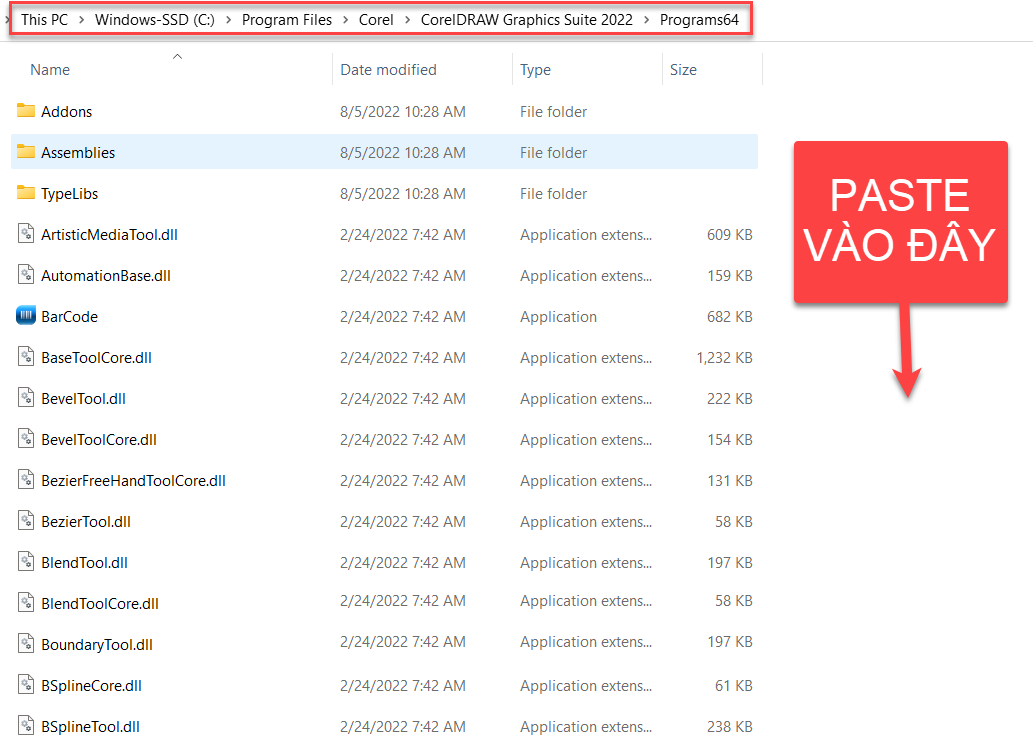The image size is (1033, 740).
Task: Go to Program Files in breadcrumb
Action: click(x=287, y=20)
